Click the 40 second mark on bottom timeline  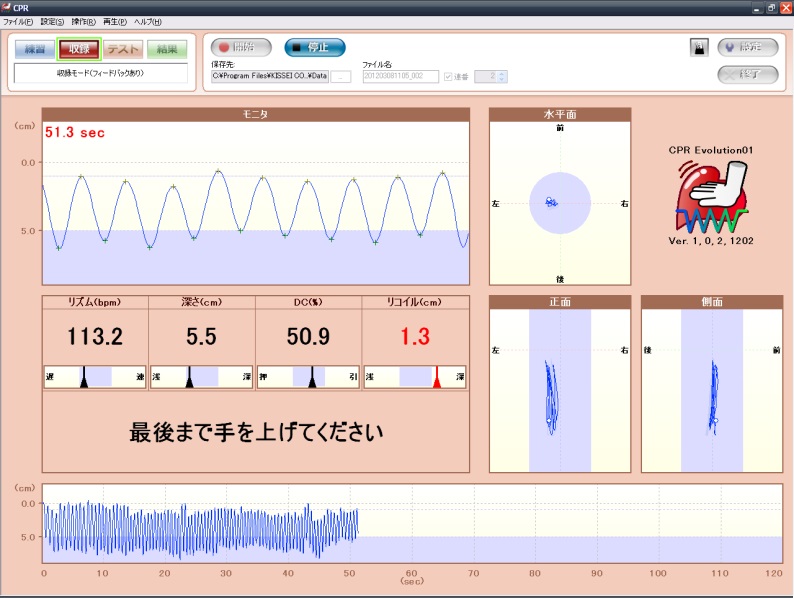288,573
